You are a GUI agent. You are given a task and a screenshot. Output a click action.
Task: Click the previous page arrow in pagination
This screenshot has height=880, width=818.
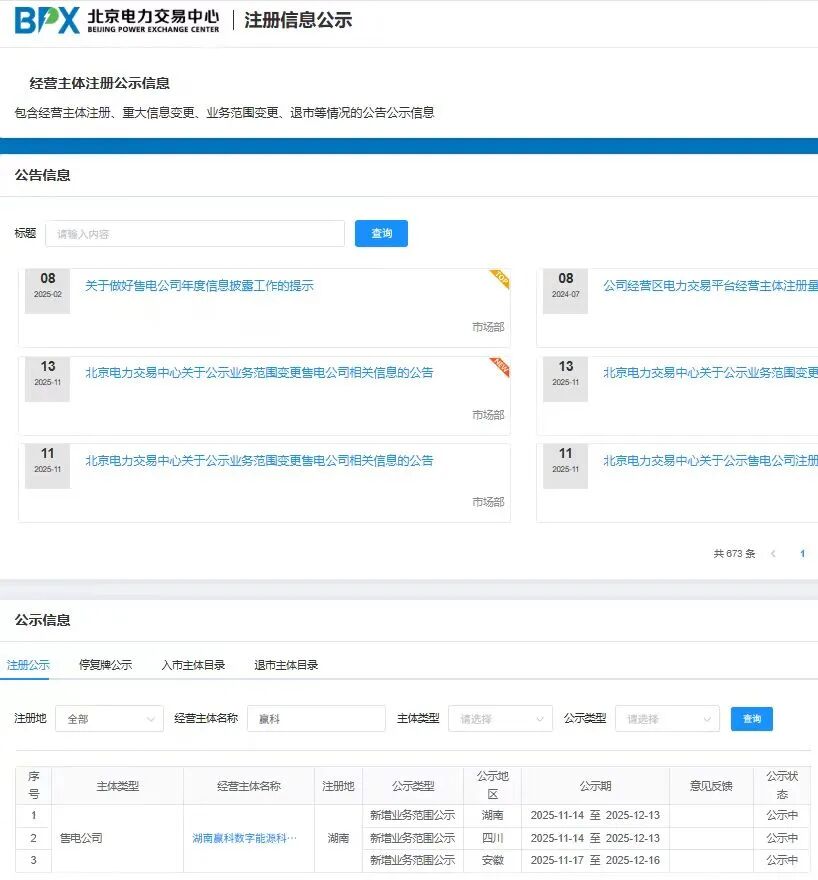tap(773, 554)
